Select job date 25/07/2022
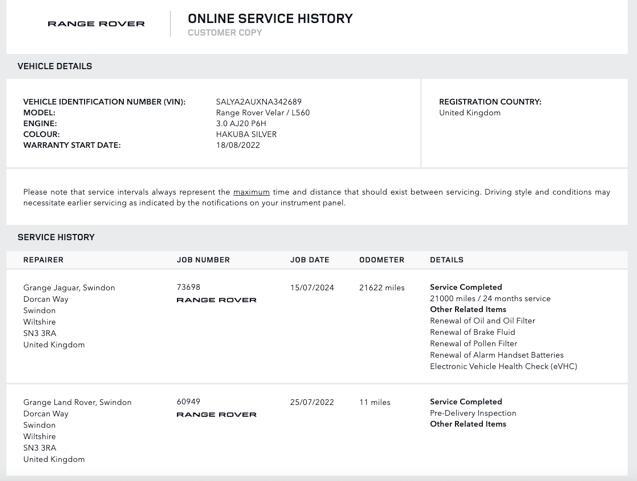This screenshot has width=637, height=481. [312, 402]
